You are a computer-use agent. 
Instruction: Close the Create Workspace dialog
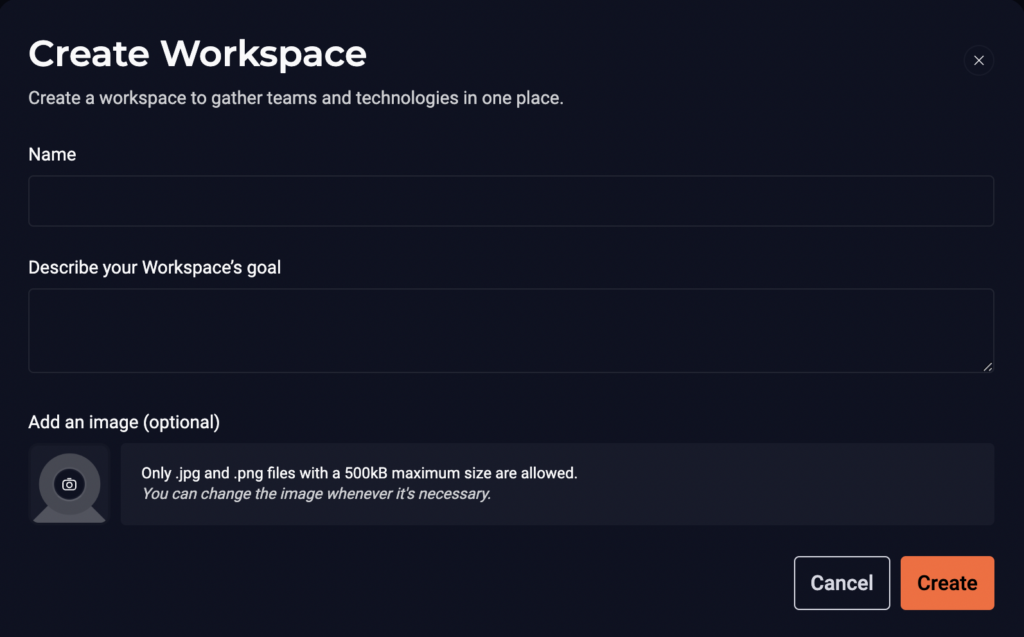pyautogui.click(x=978, y=60)
